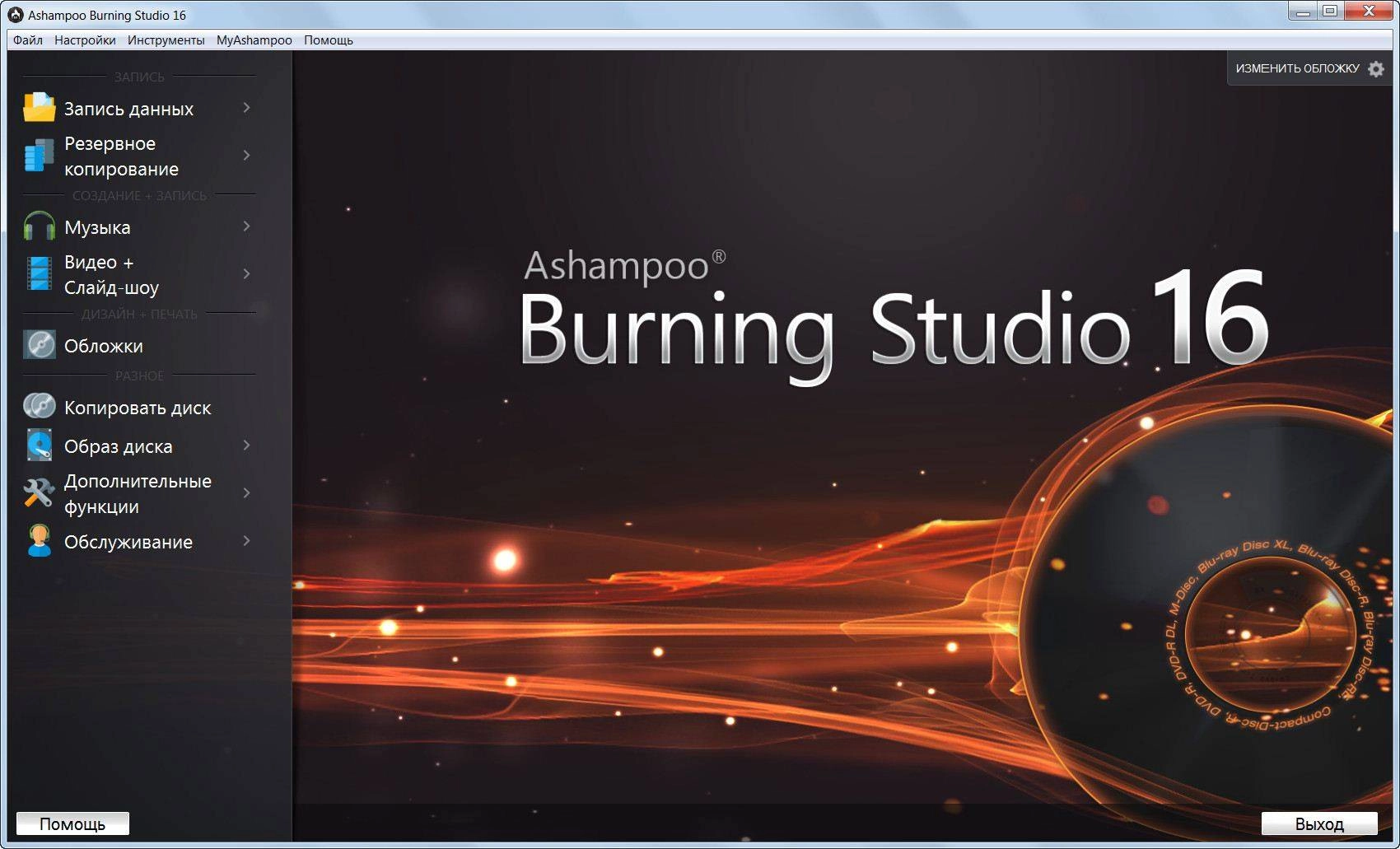This screenshot has width=1400, height=849.
Task: Open the Настройки menu
Action: point(85,40)
